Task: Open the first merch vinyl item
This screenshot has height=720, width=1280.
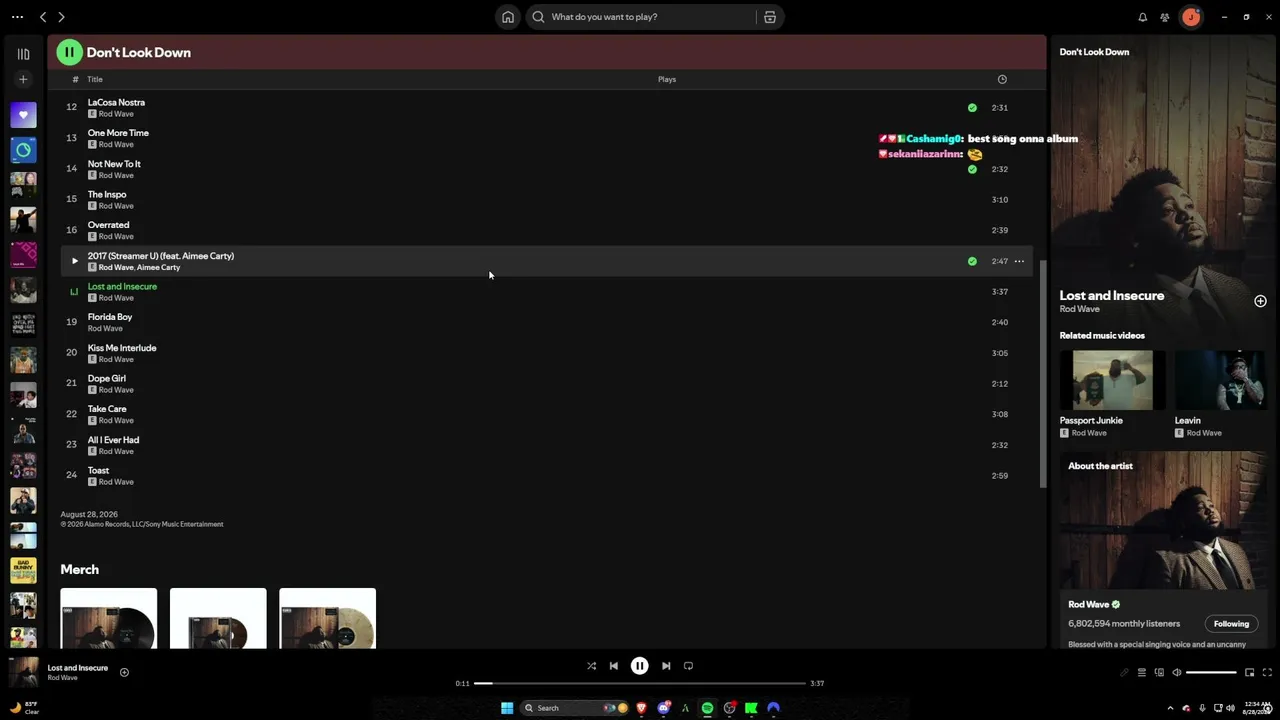Action: pos(109,618)
